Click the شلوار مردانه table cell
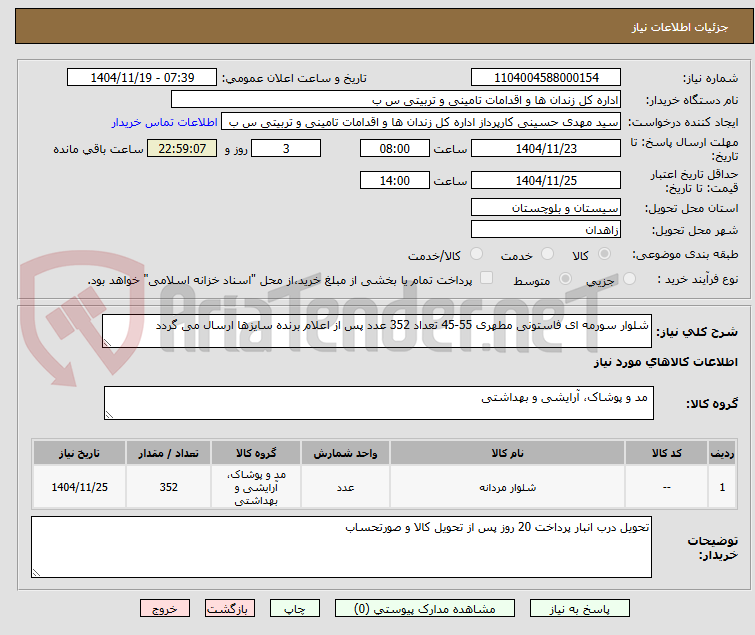 click(508, 487)
